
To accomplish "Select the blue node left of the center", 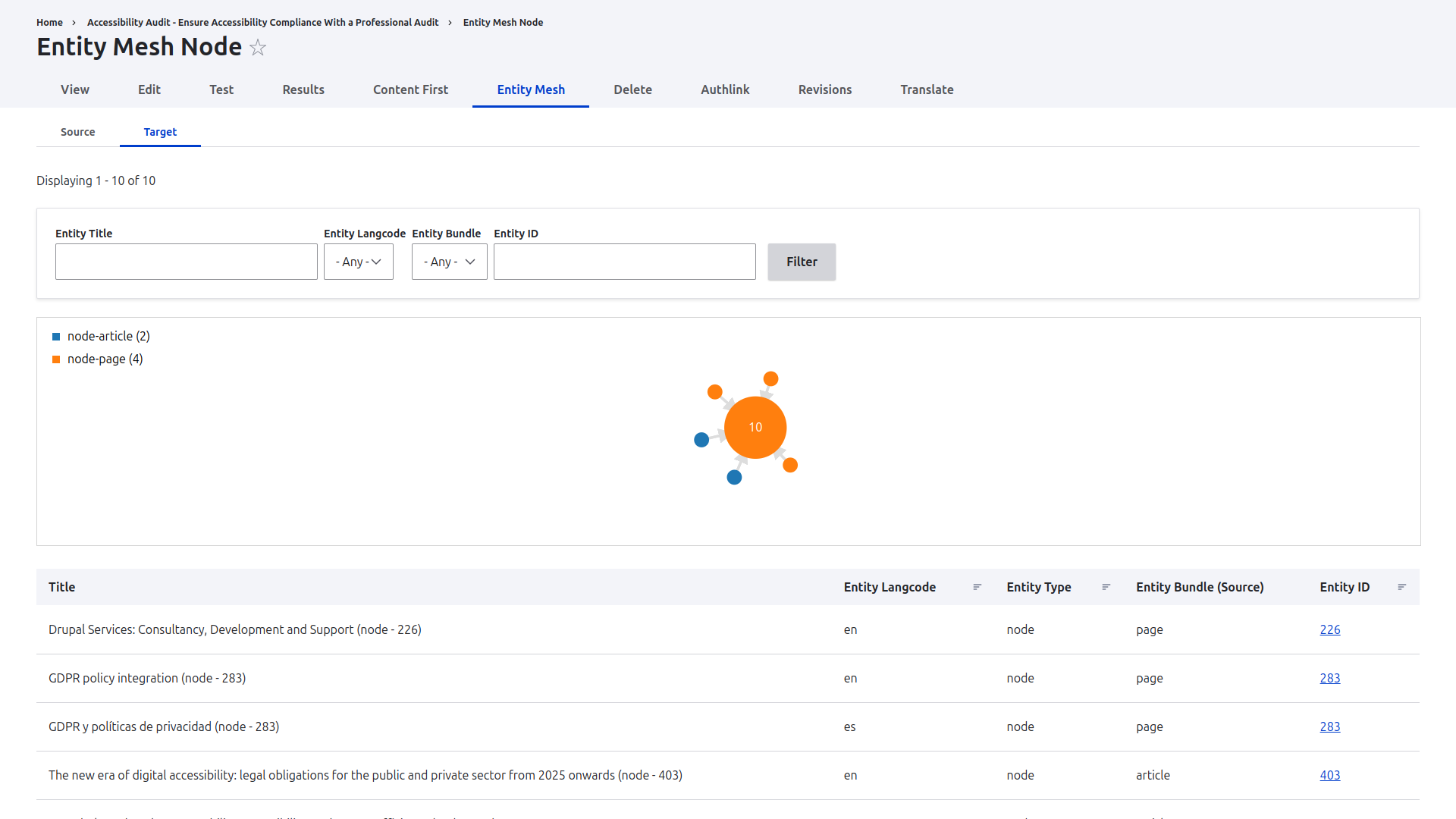I will click(701, 440).
